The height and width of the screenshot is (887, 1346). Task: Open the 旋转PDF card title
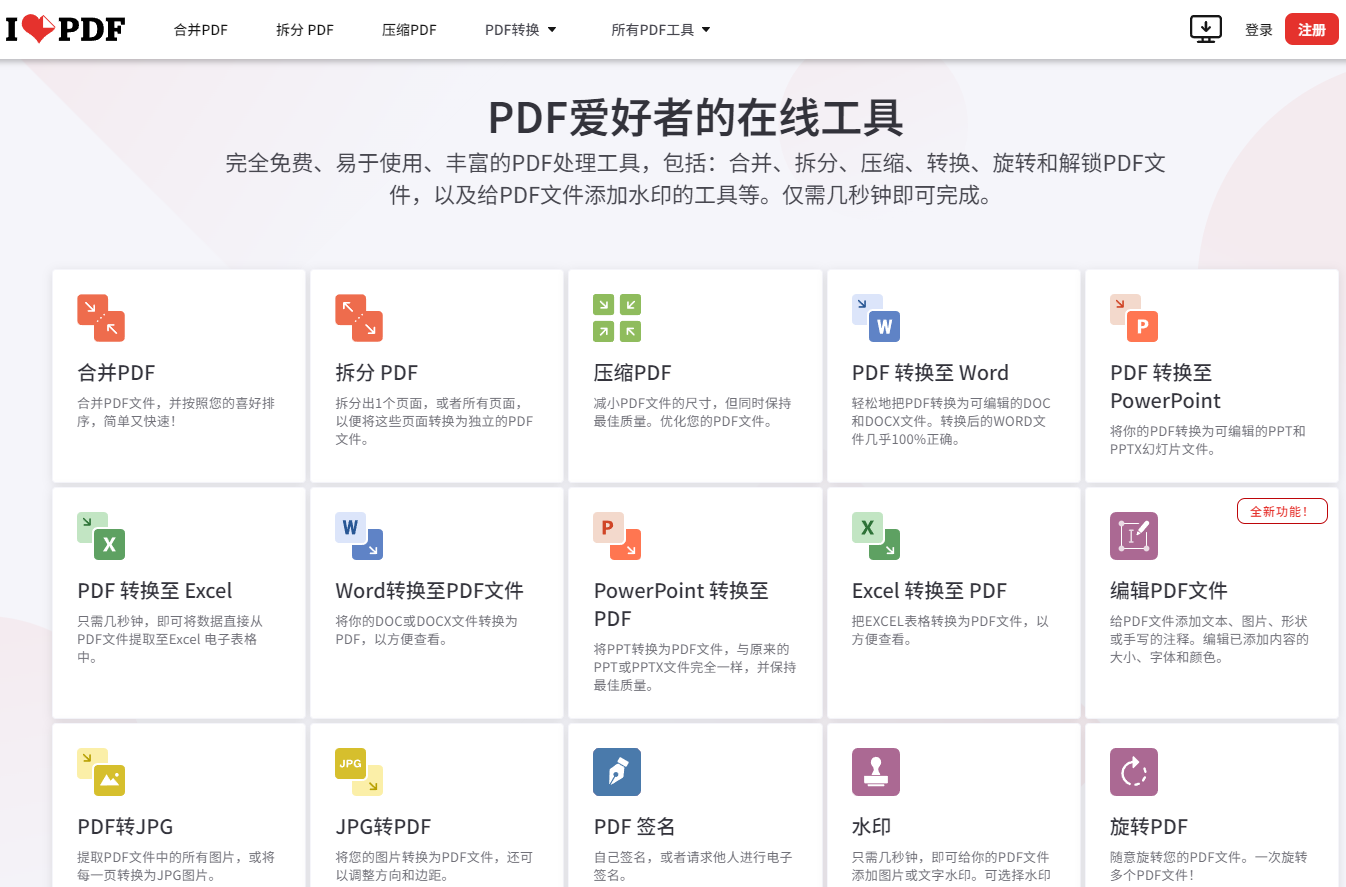point(1149,827)
